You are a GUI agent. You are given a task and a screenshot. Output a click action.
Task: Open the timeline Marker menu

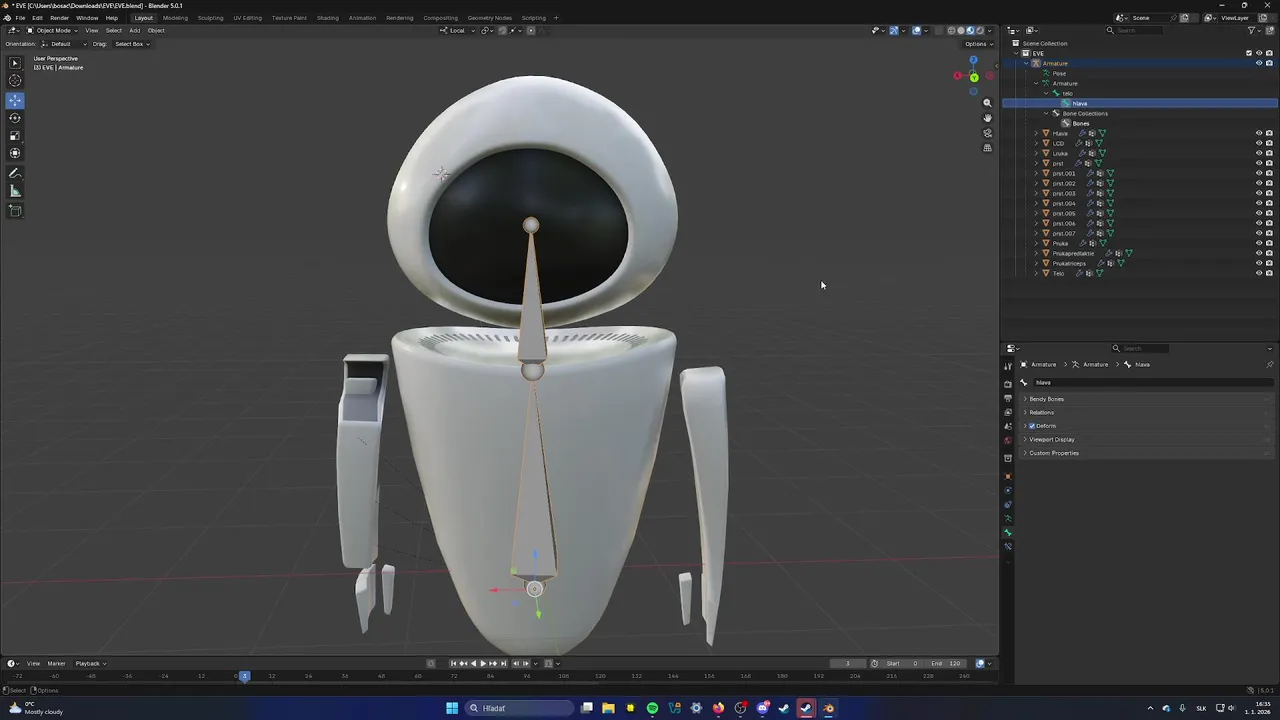pos(56,663)
